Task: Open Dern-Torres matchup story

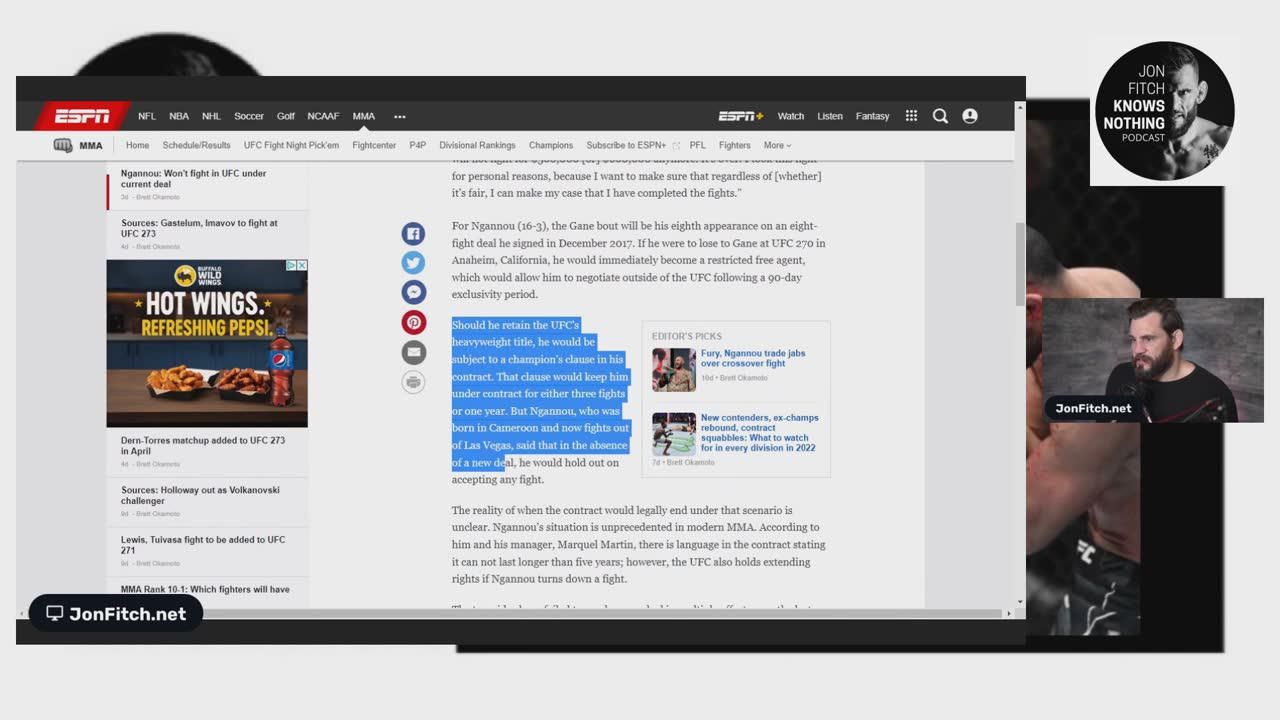Action: [203, 446]
